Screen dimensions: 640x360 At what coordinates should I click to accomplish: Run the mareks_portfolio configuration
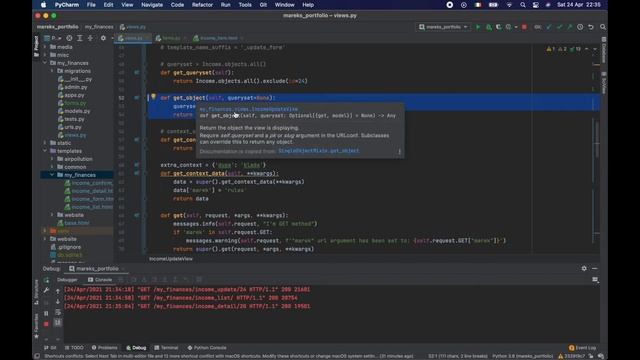point(478,27)
